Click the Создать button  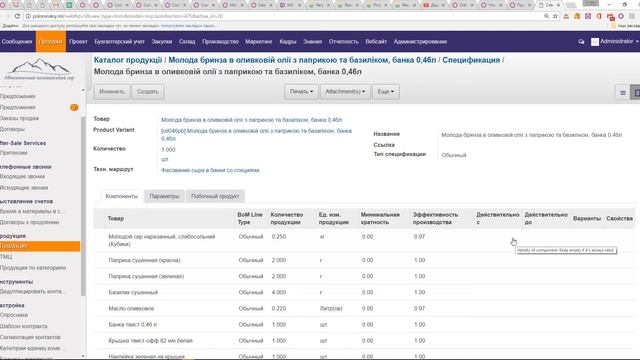(x=147, y=91)
